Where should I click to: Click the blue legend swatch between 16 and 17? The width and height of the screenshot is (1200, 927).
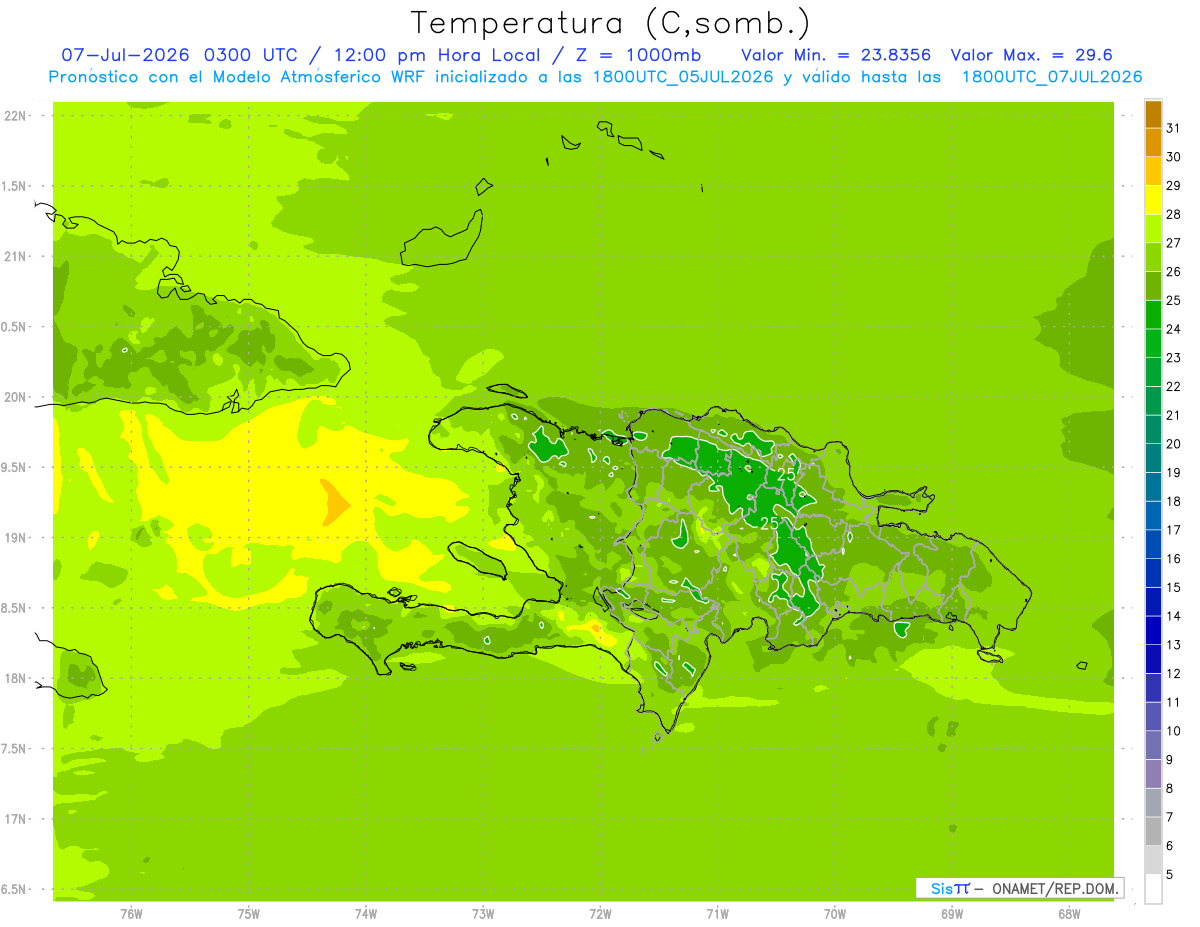click(x=1153, y=544)
